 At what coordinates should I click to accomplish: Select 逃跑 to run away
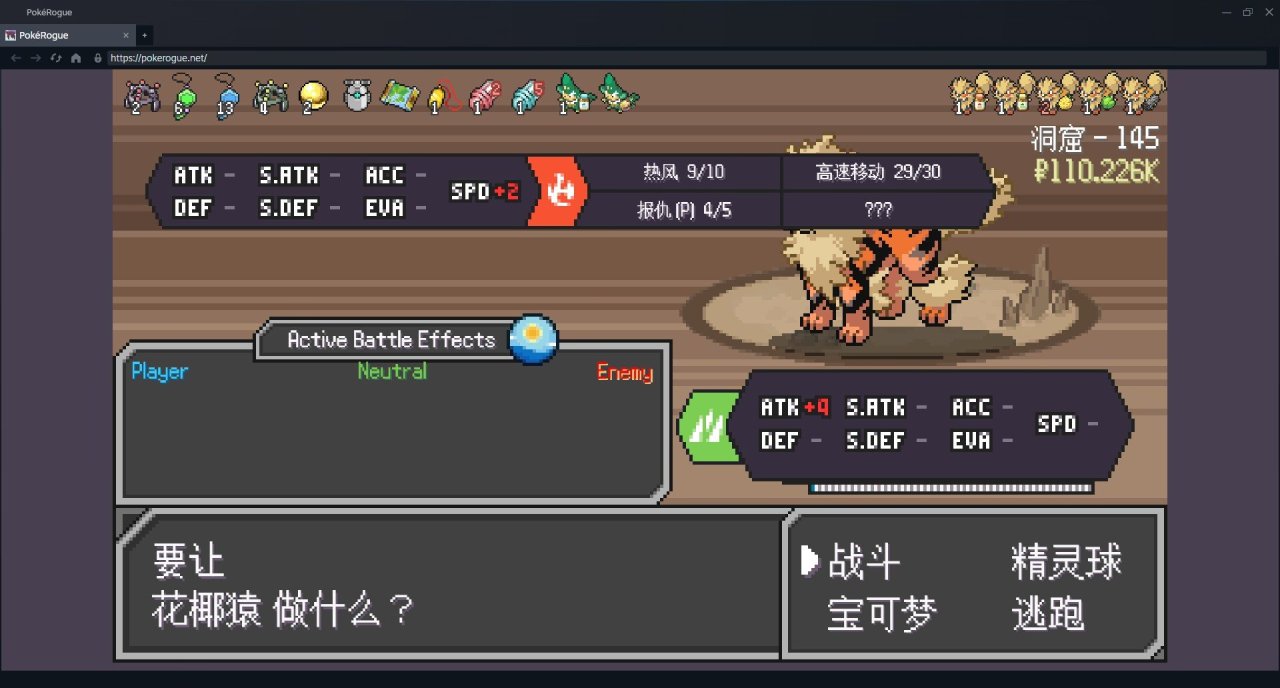click(x=1048, y=613)
